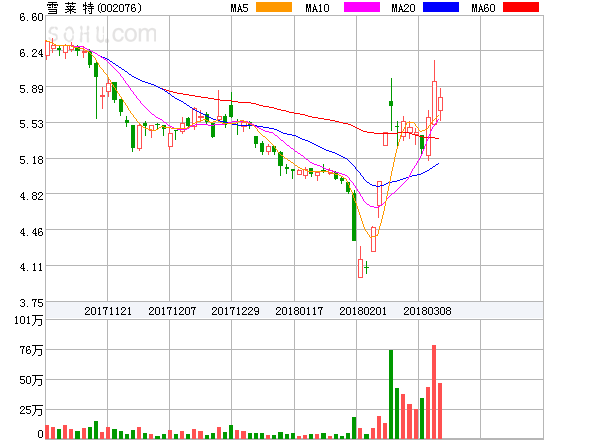Click the MA20 legend label
Viewport: 600px width, 440px height.
click(x=403, y=8)
